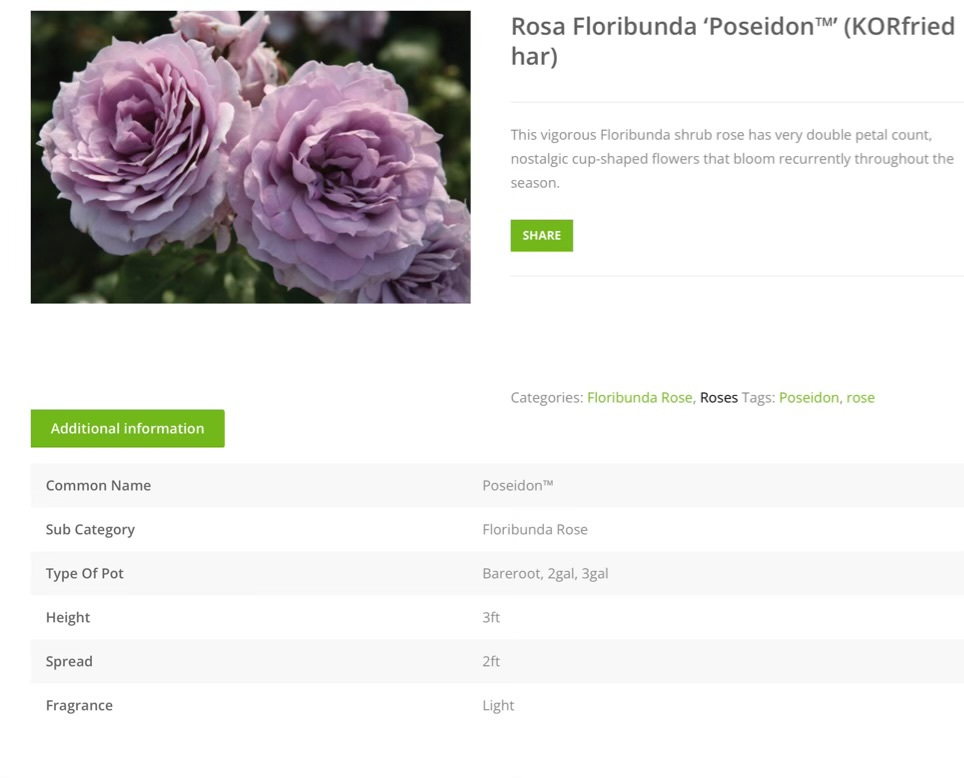The width and height of the screenshot is (964, 778).
Task: Click the Rosa Floribunda 'Poseidon' product title
Action: click(732, 41)
